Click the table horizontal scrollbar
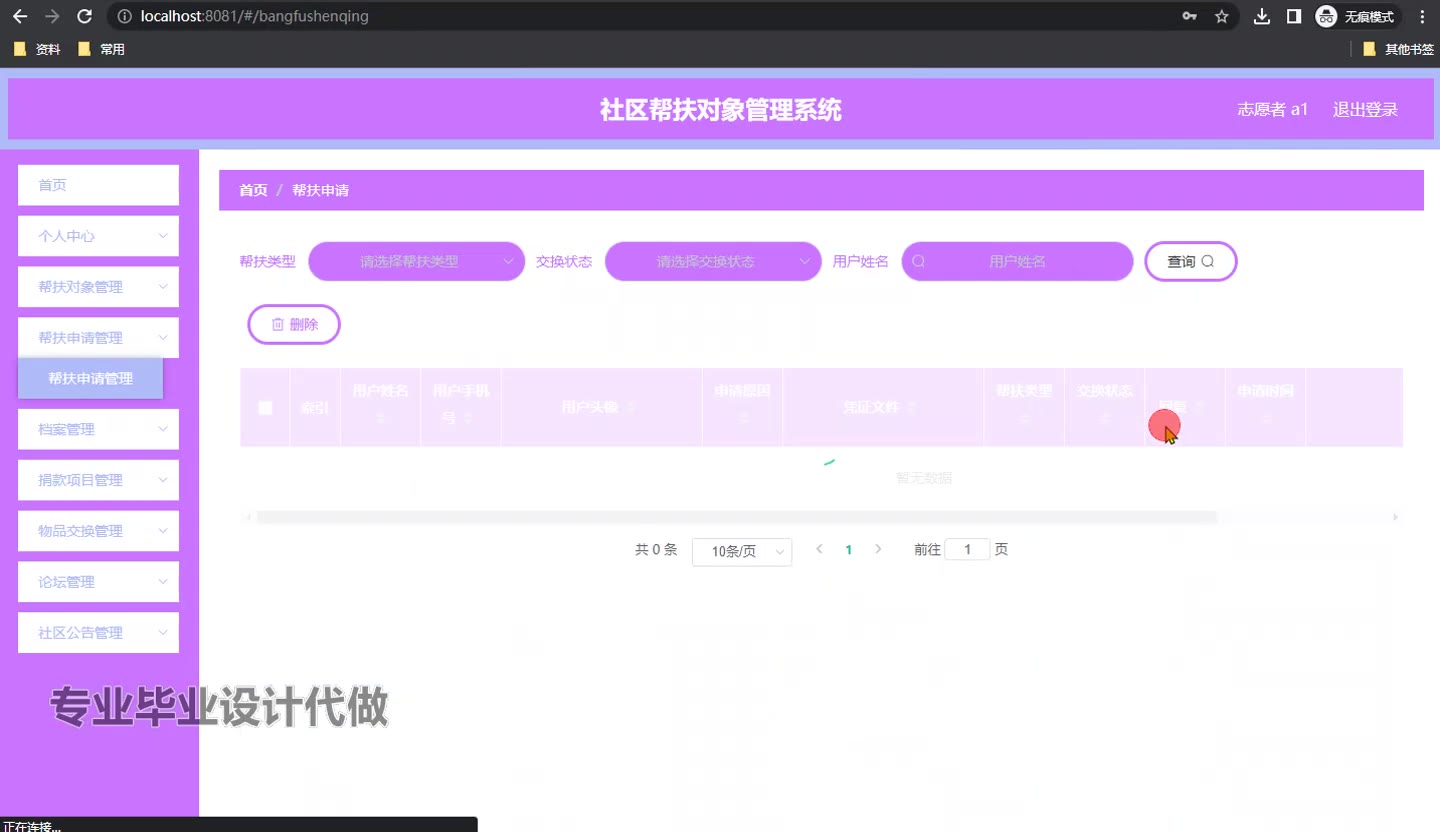Image resolution: width=1440 pixels, height=832 pixels. point(736,517)
